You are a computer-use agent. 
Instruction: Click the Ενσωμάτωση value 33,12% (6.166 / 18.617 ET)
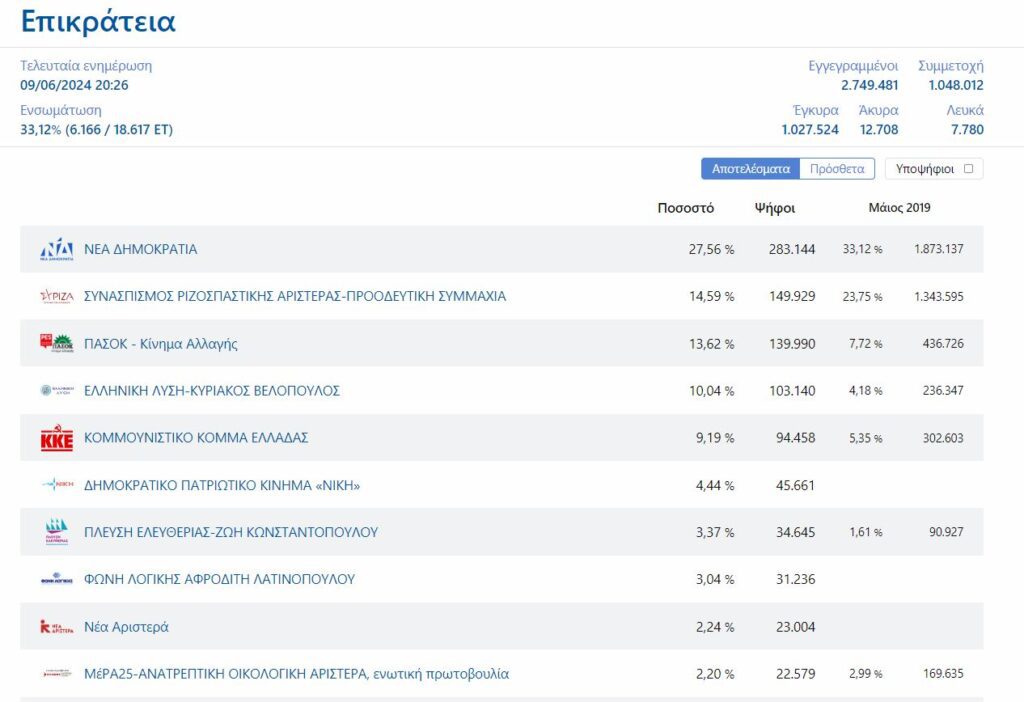tap(97, 129)
